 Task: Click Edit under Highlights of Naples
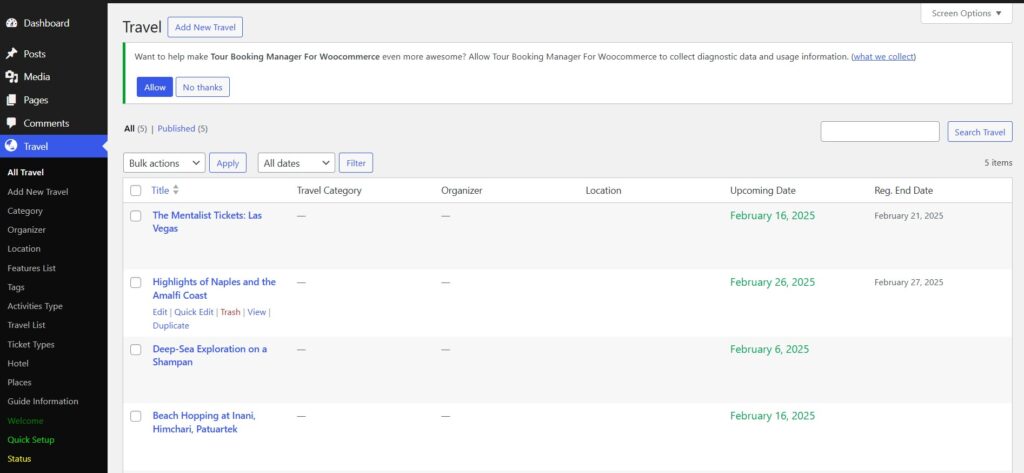point(160,312)
